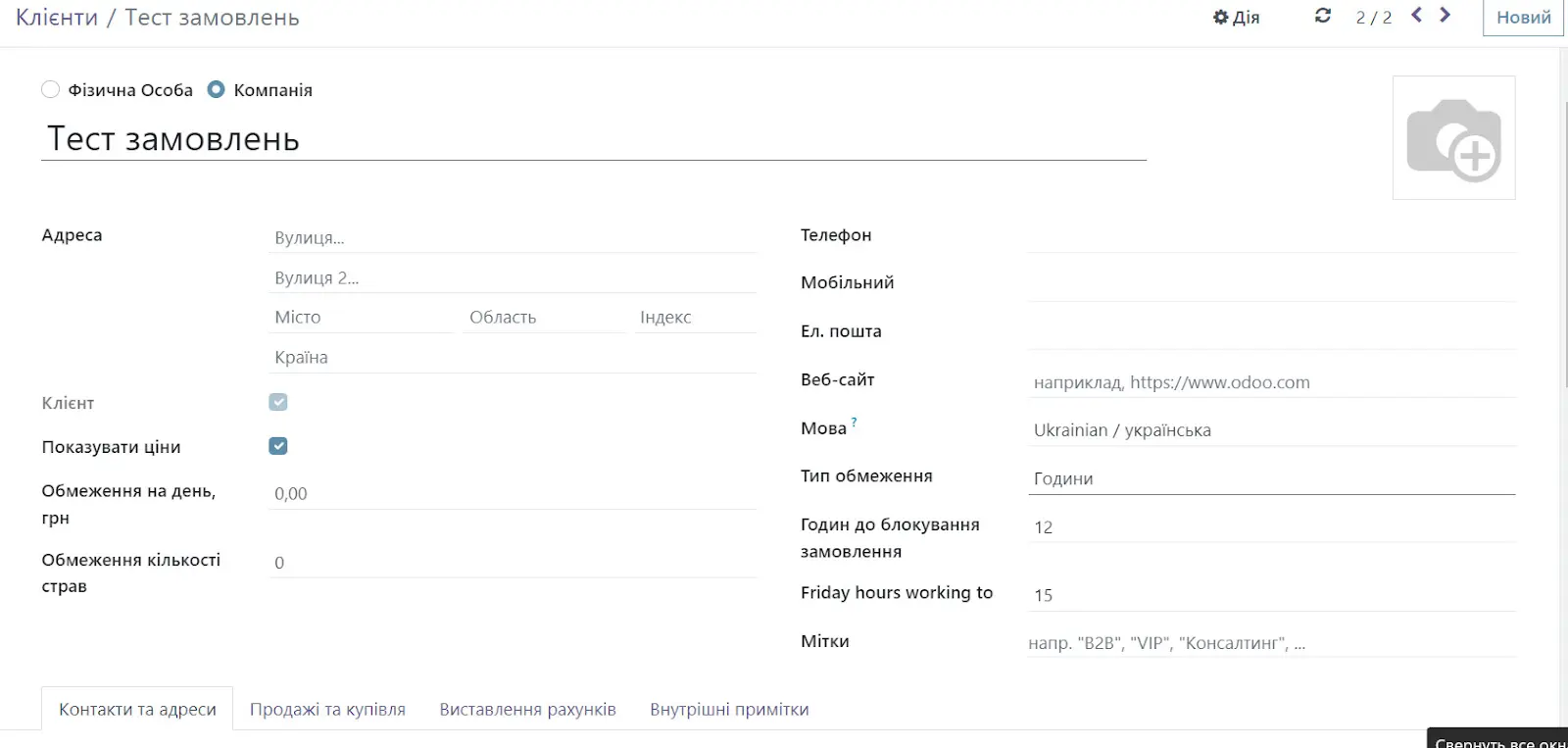Go to the previous record arrow

tap(1416, 15)
